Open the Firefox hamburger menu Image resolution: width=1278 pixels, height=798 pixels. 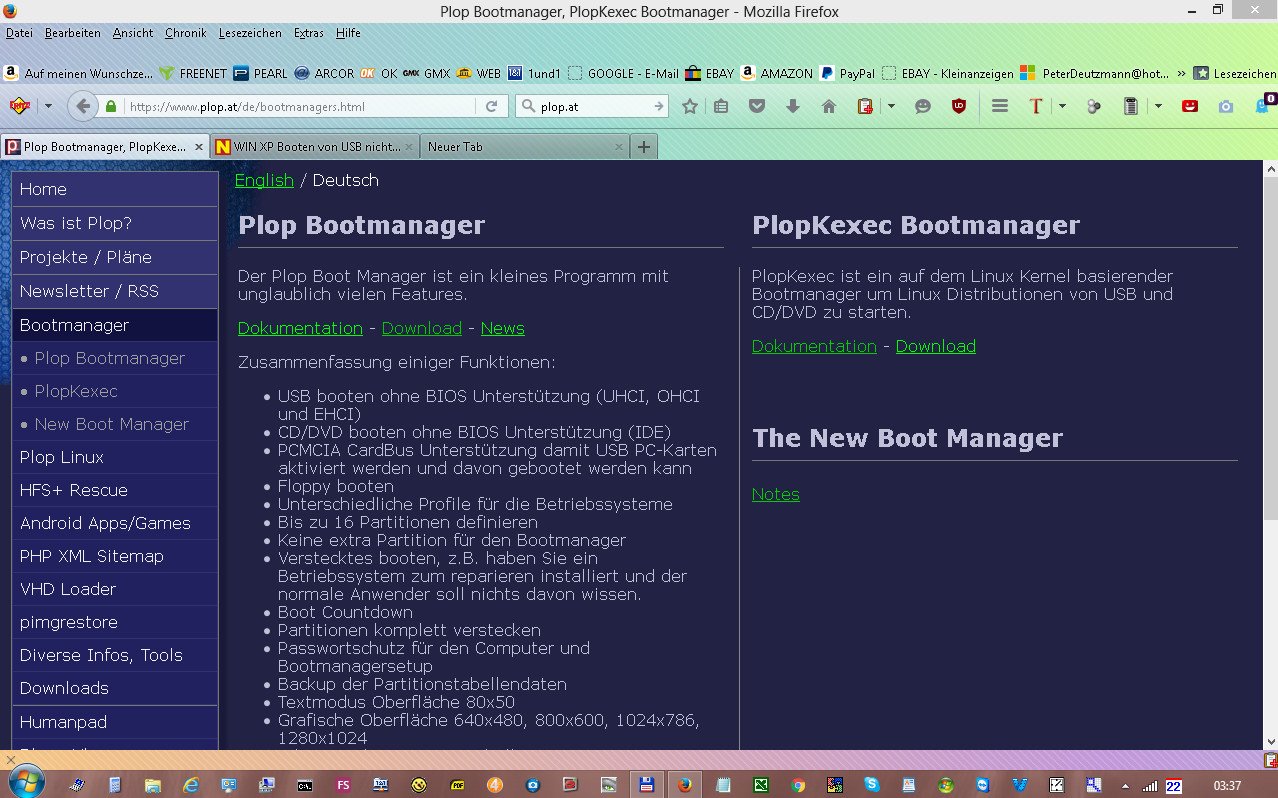pos(999,106)
